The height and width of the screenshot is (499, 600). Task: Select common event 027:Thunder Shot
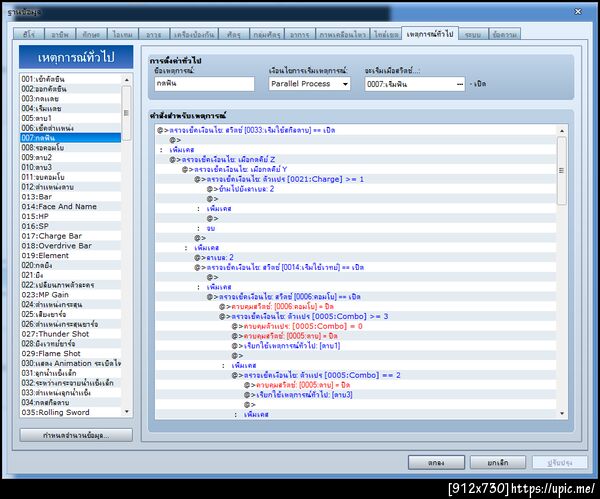pos(70,334)
